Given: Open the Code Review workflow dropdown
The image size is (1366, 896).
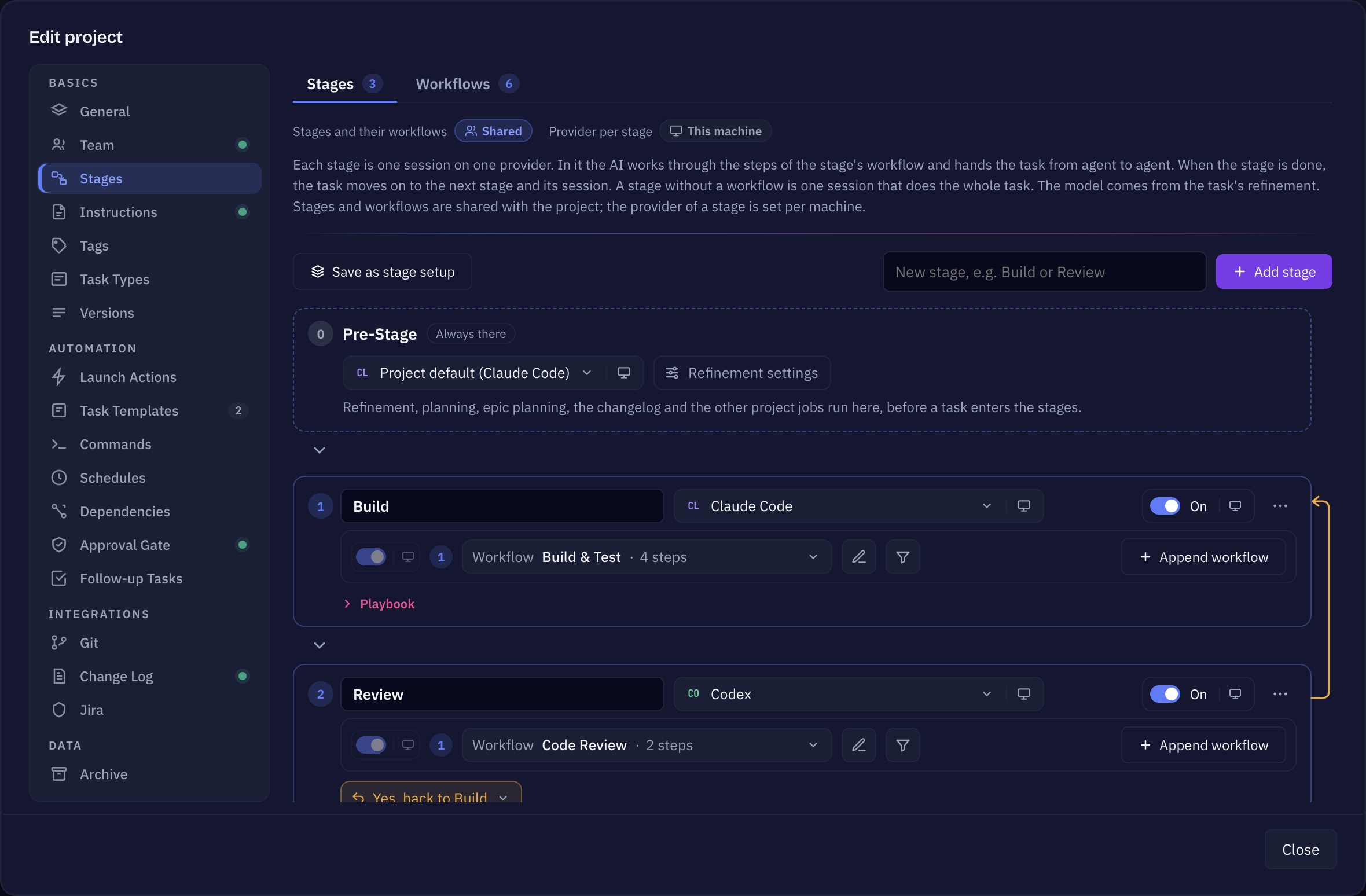Looking at the screenshot, I should (x=647, y=745).
